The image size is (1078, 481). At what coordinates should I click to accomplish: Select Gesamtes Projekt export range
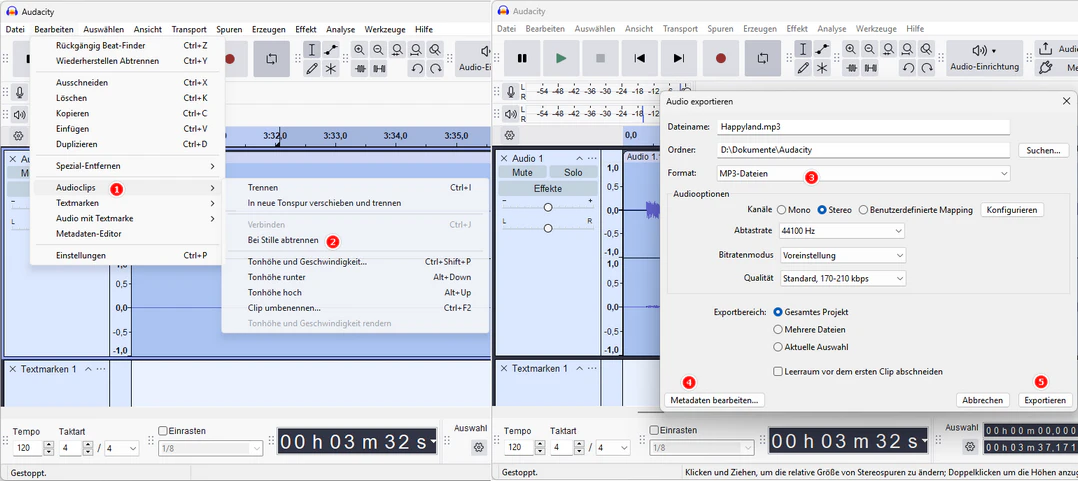(778, 312)
